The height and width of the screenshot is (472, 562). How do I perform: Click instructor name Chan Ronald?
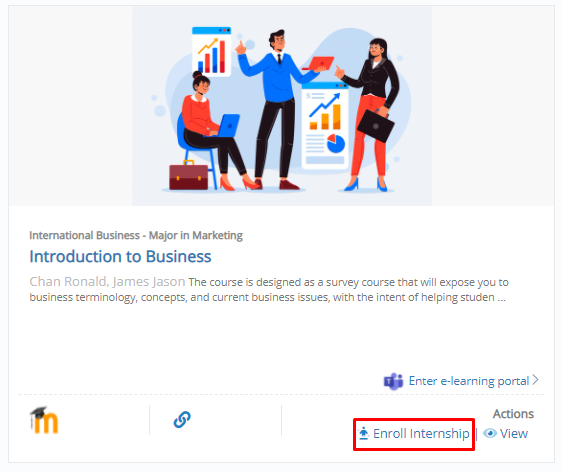68,281
